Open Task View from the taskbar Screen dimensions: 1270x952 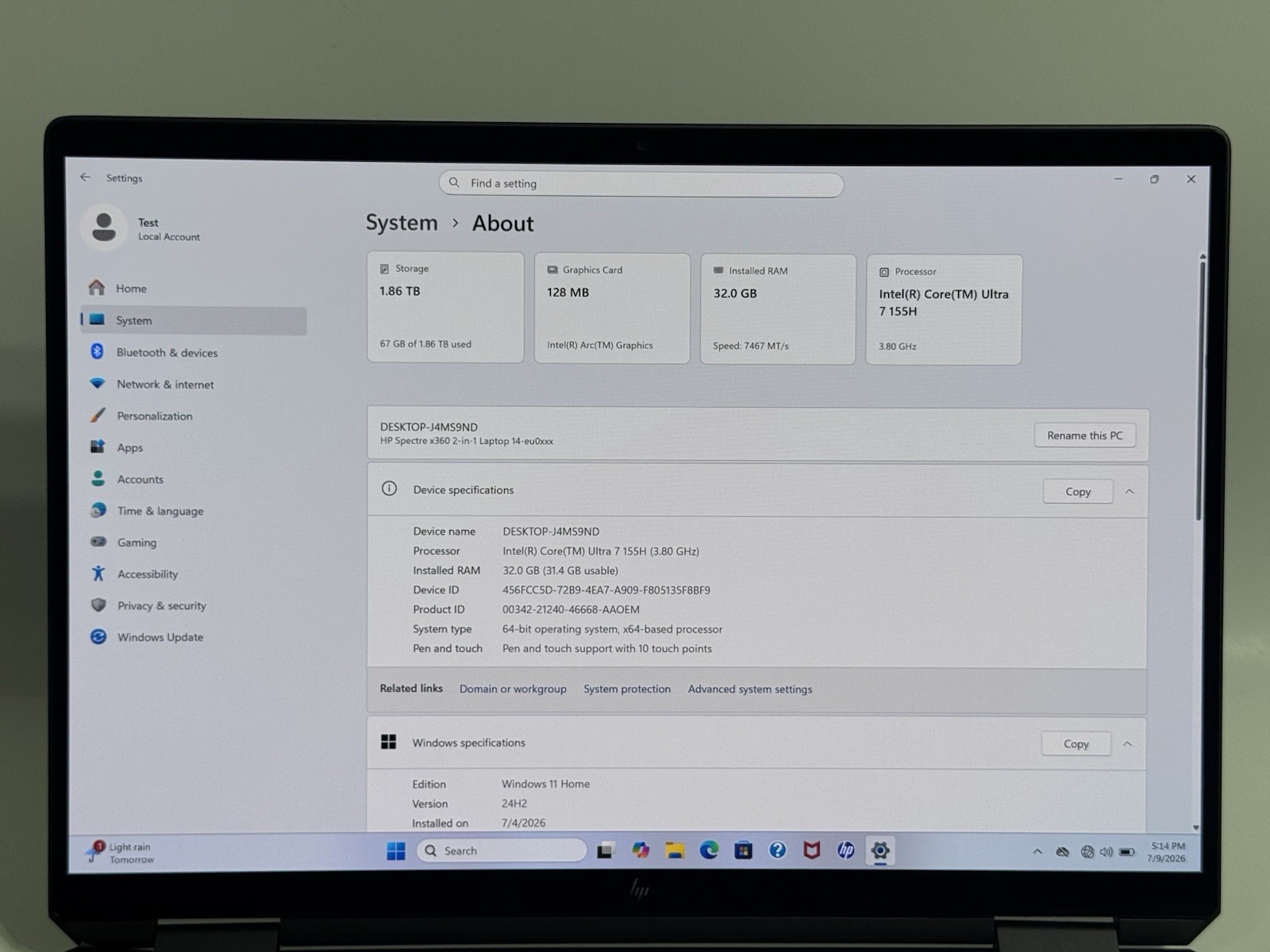coord(606,850)
